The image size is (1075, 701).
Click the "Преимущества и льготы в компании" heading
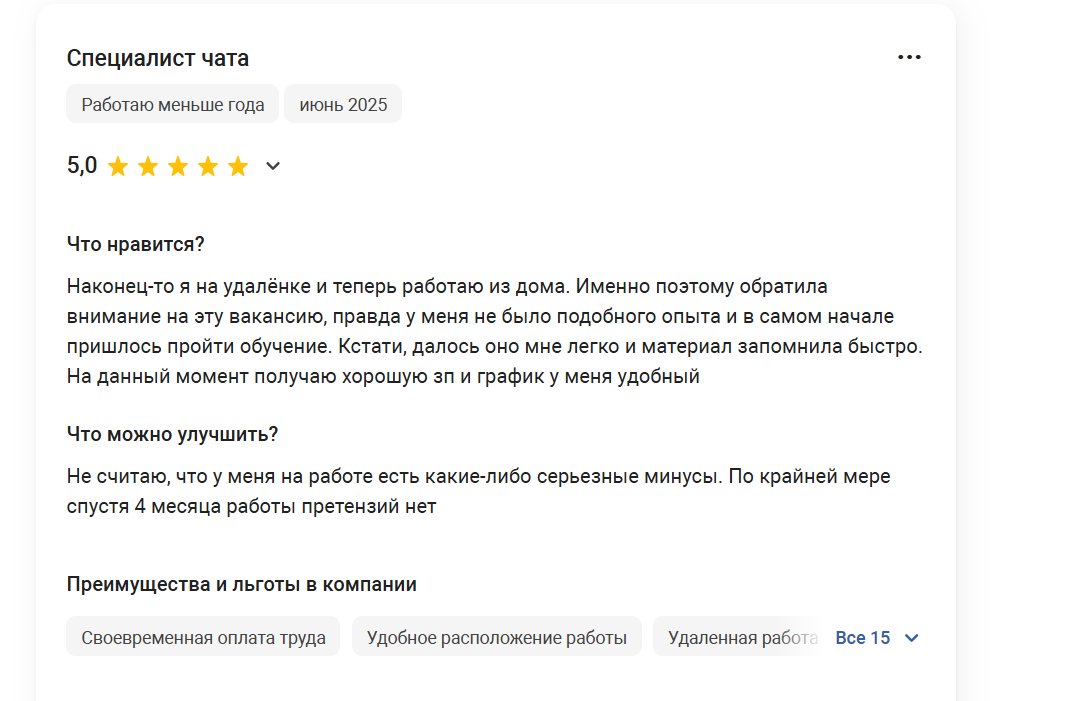(241, 584)
